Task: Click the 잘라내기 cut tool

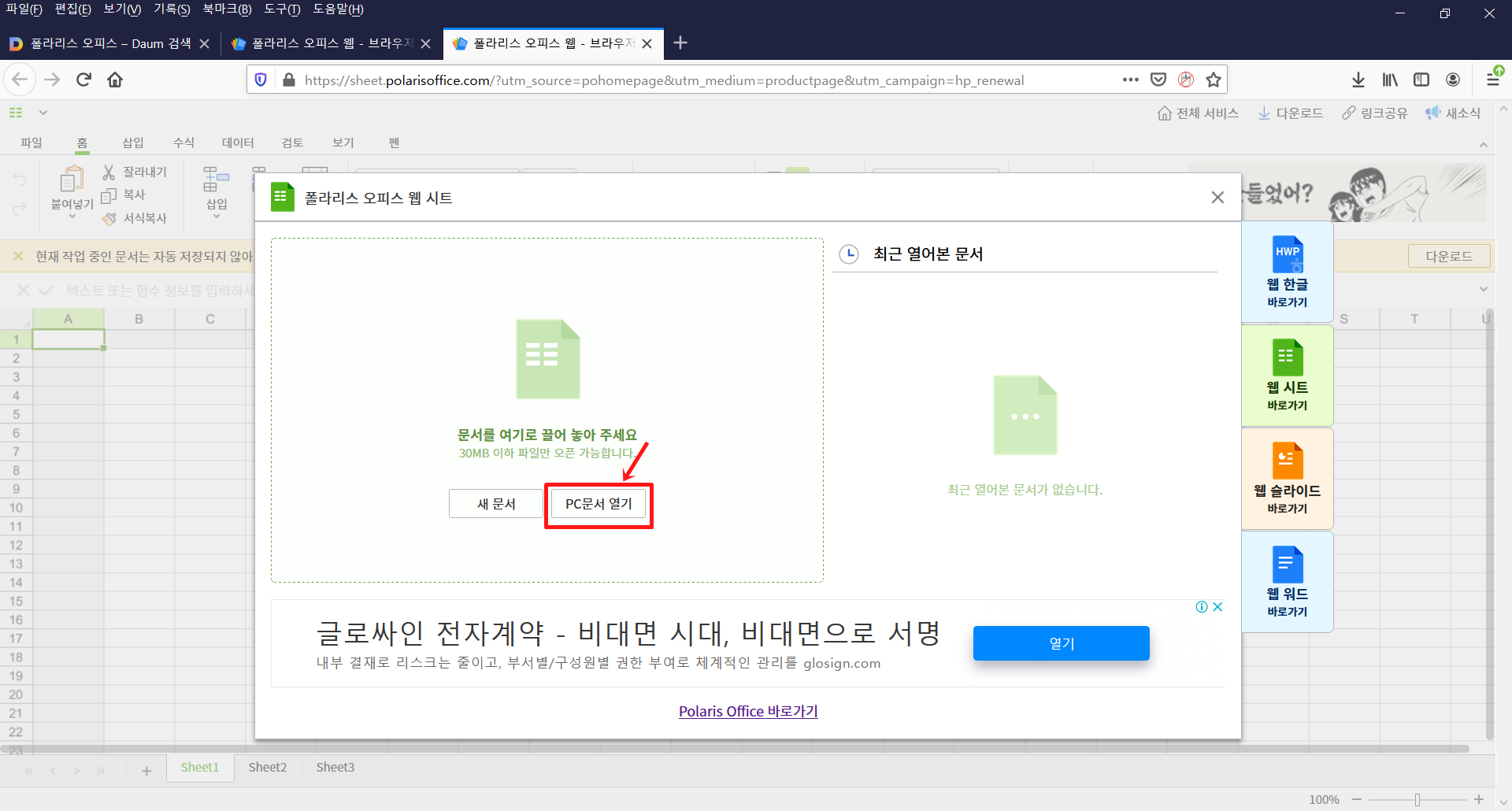Action: [x=134, y=172]
